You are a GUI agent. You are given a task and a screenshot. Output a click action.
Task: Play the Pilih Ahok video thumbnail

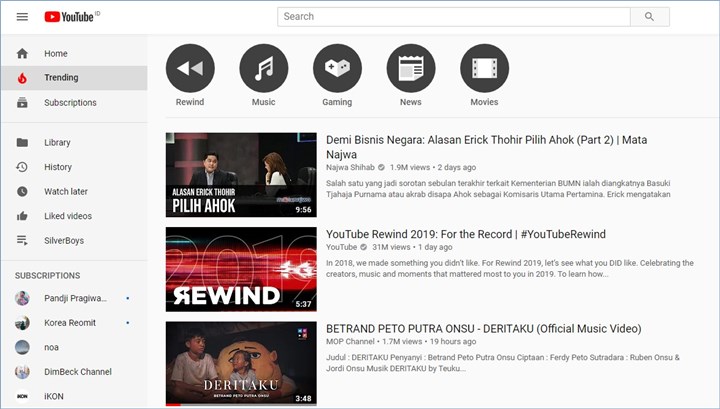[241, 174]
